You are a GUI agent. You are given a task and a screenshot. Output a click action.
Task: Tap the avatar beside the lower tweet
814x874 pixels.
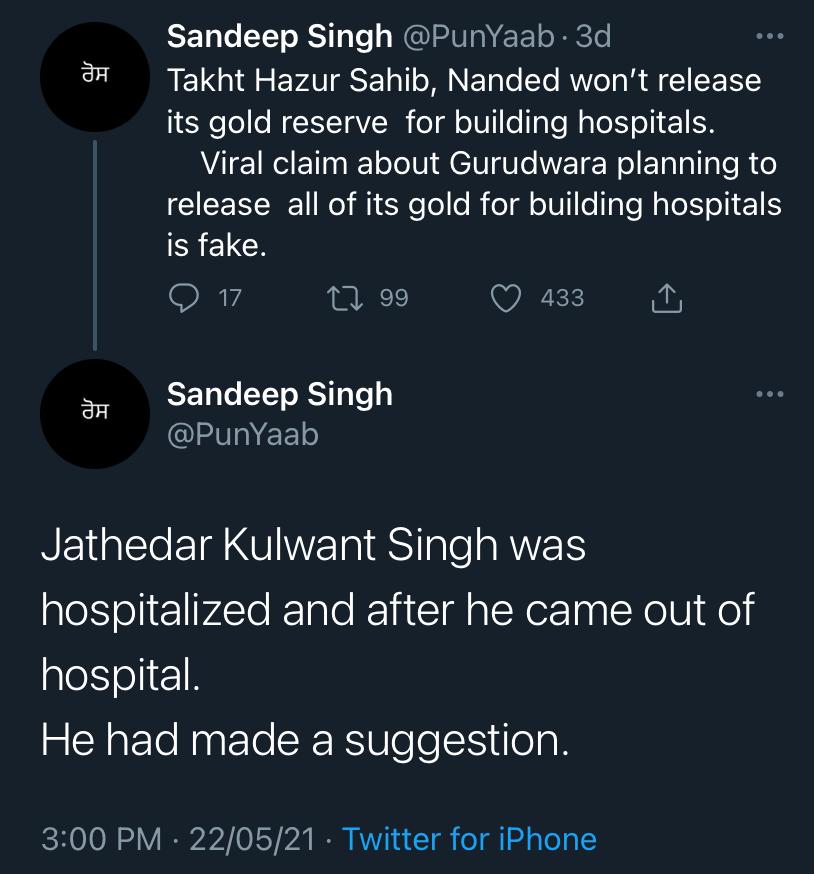[x=95, y=413]
